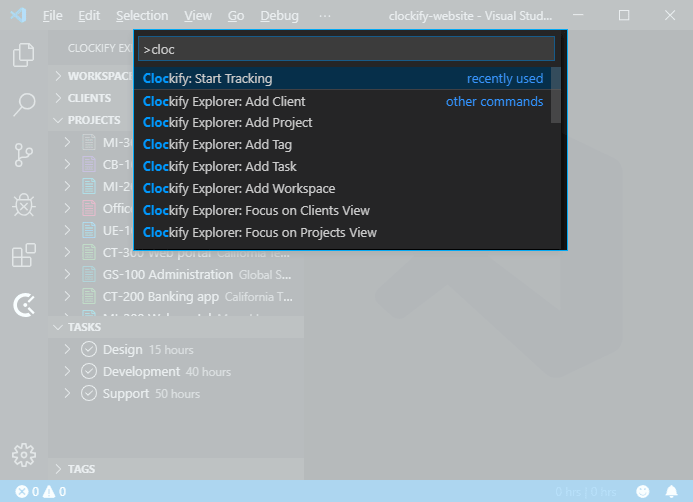Open the Selection menu

pyautogui.click(x=142, y=16)
